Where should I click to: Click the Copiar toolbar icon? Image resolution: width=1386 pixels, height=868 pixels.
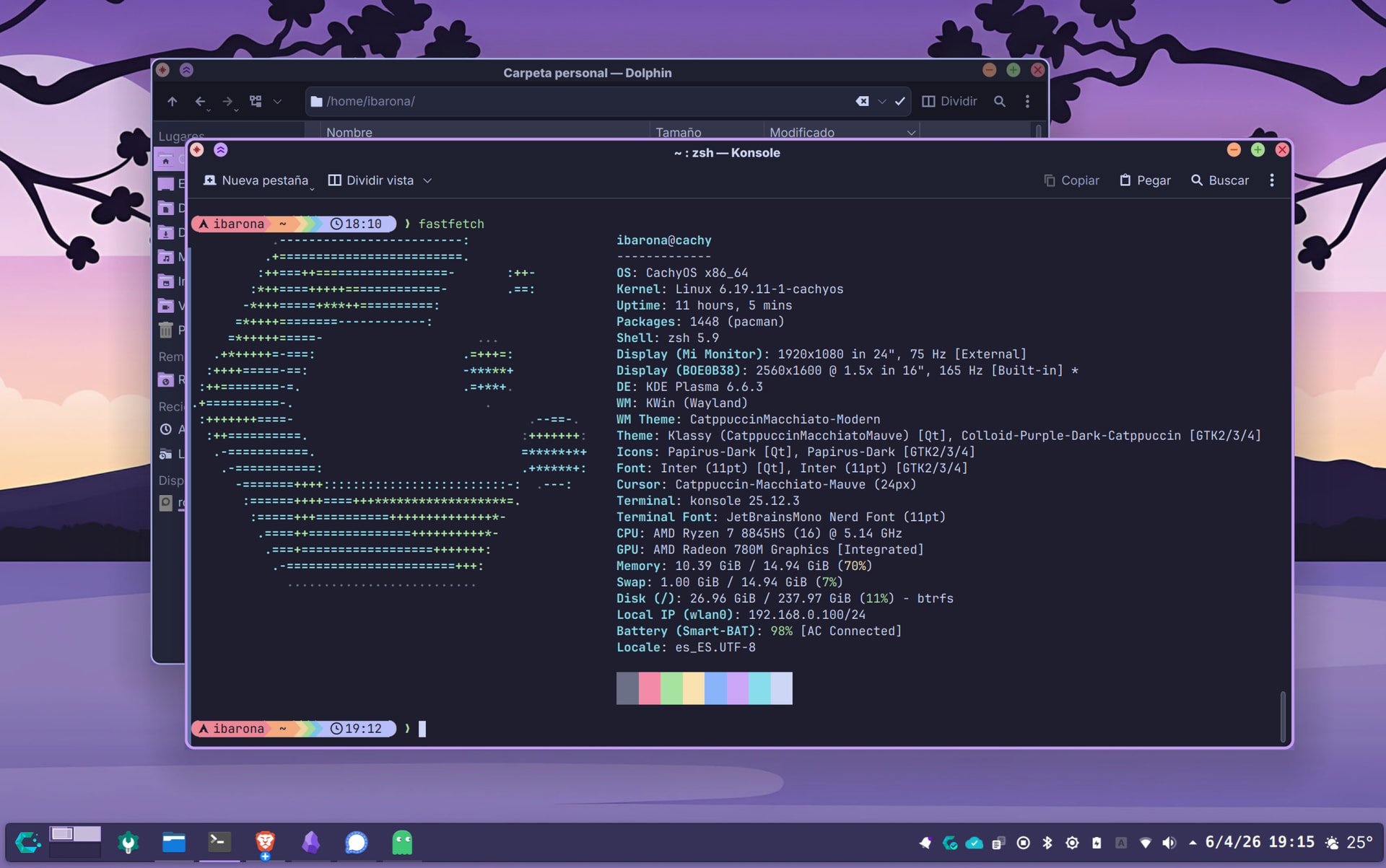pyautogui.click(x=1050, y=180)
